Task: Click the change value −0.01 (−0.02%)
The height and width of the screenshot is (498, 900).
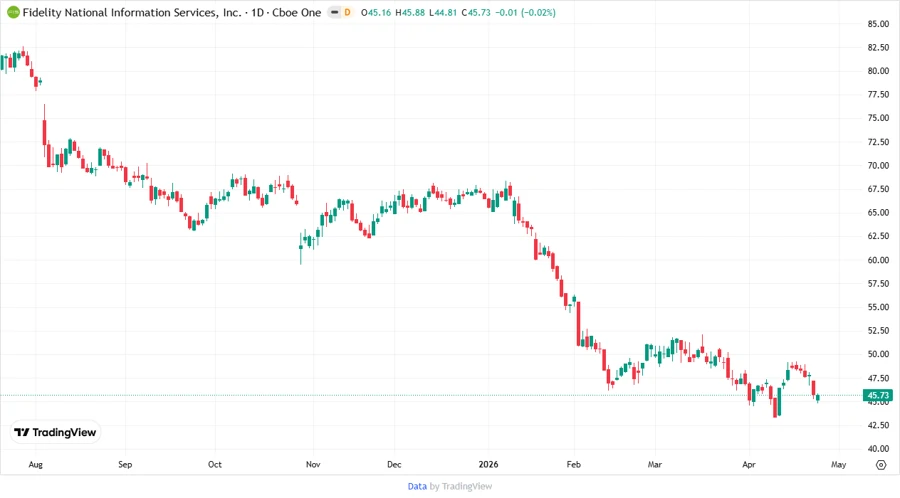Action: coord(525,12)
